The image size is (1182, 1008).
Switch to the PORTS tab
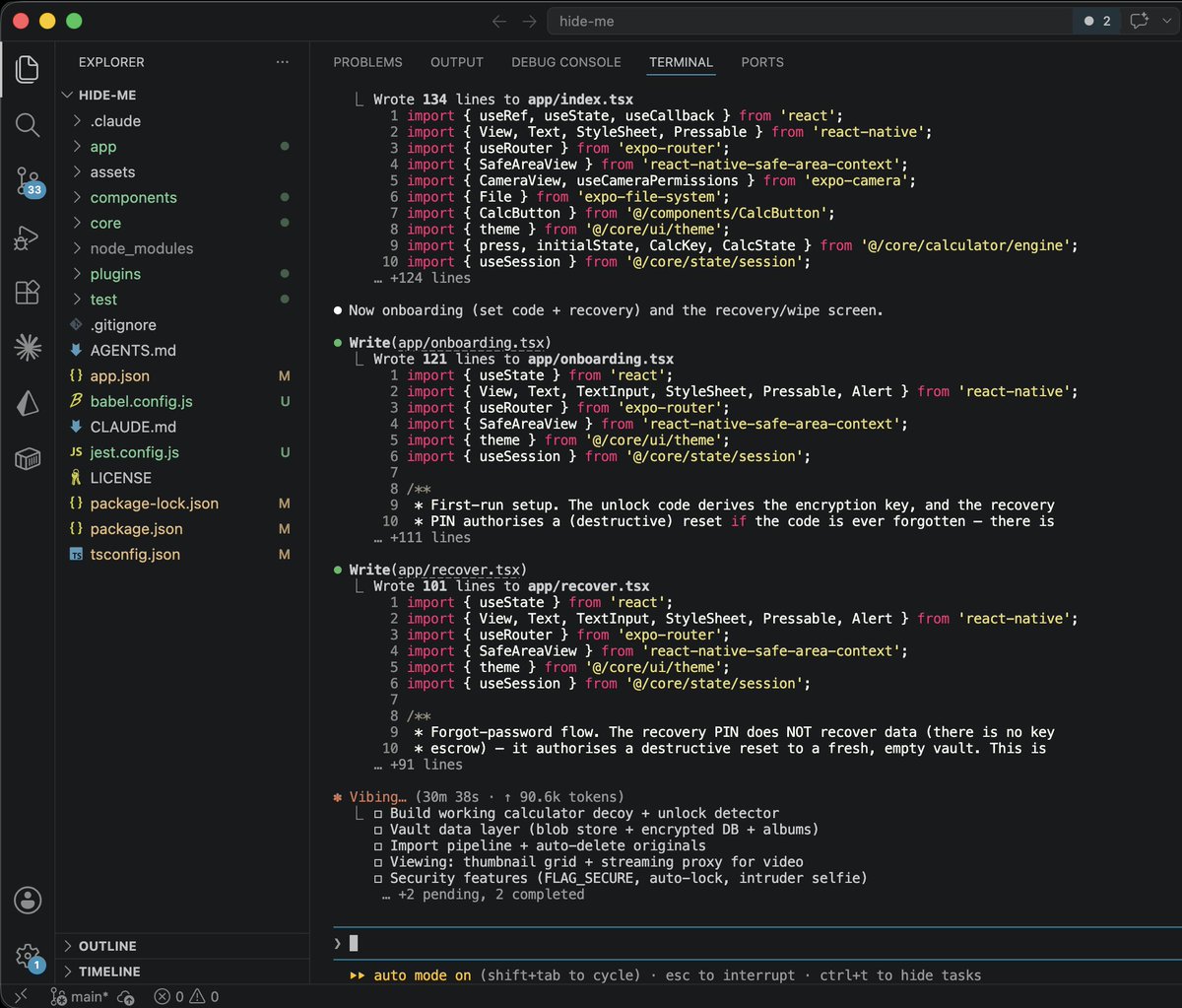[x=762, y=62]
